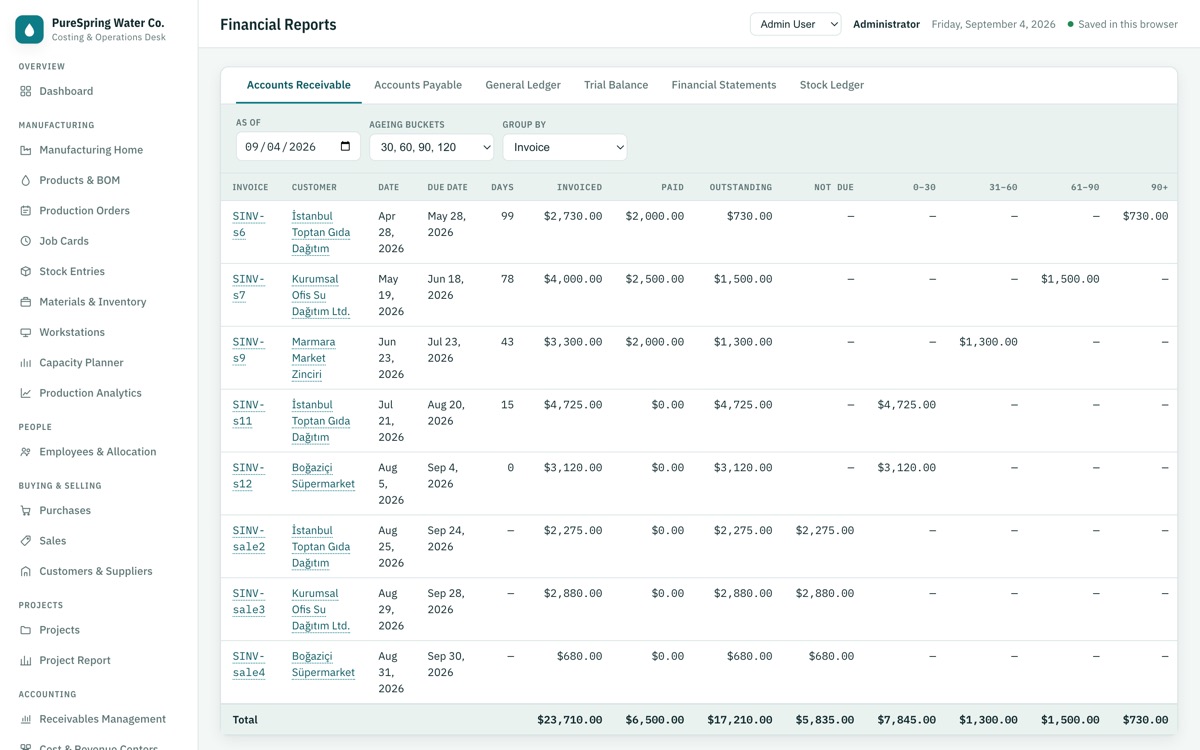Open invoice SINV-s11 link
The width and height of the screenshot is (1200, 750).
(x=249, y=413)
